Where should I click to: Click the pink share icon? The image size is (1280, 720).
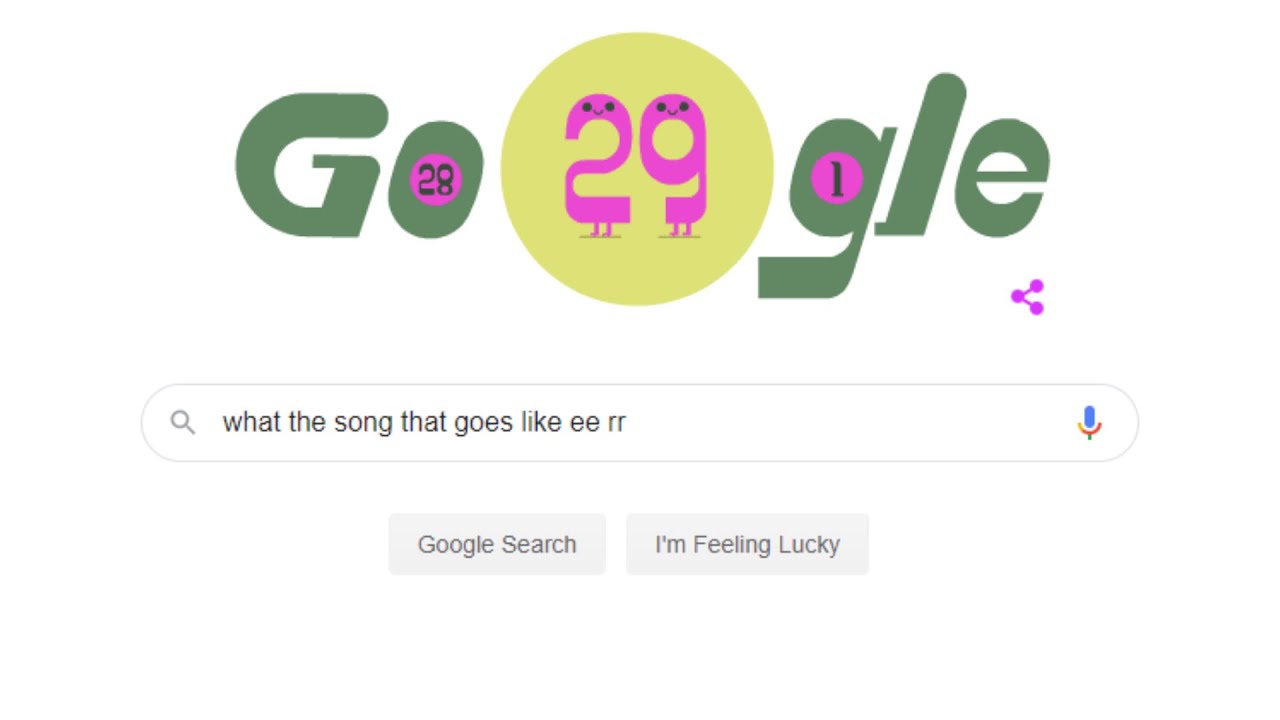point(1027,297)
